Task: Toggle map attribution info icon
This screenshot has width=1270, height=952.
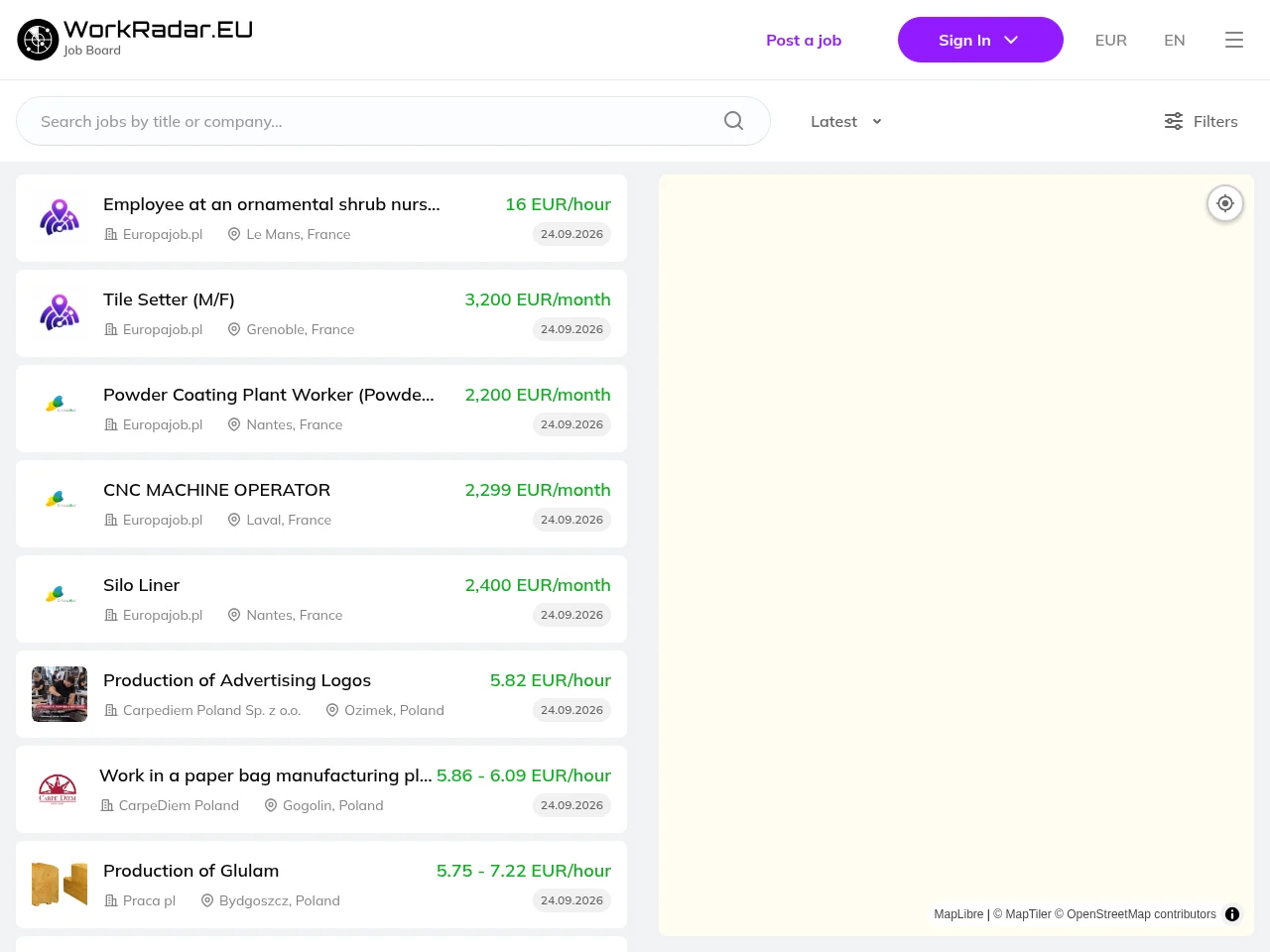Action: click(x=1232, y=914)
